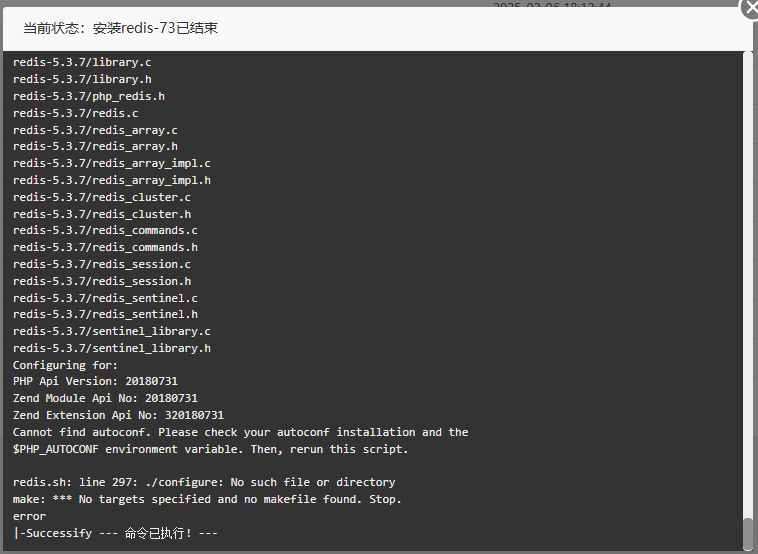758x554 pixels.
Task: Click the 'make: *** No targets specified' line
Action: point(207,499)
